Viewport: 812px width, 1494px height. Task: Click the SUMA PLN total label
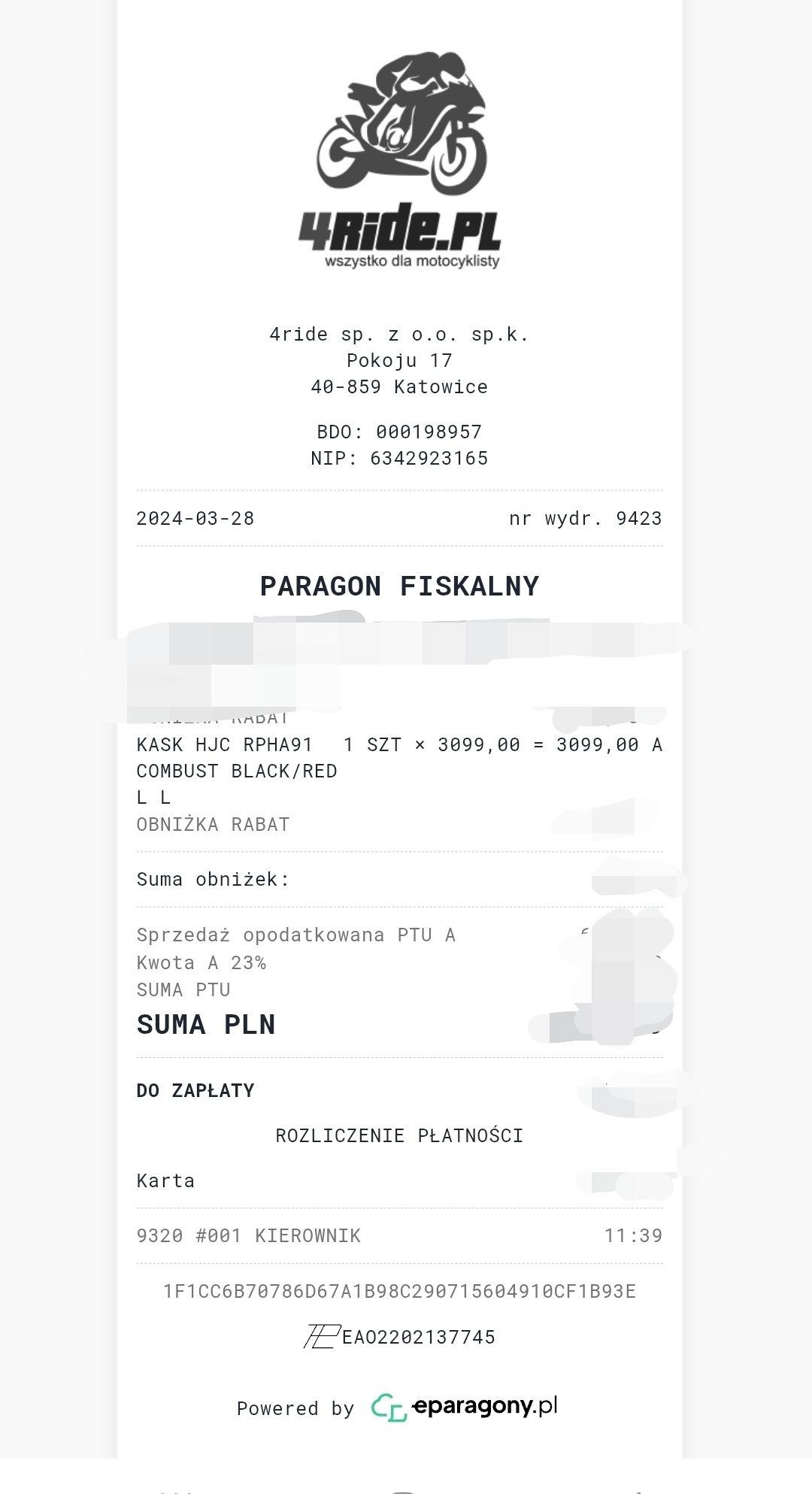[206, 1024]
